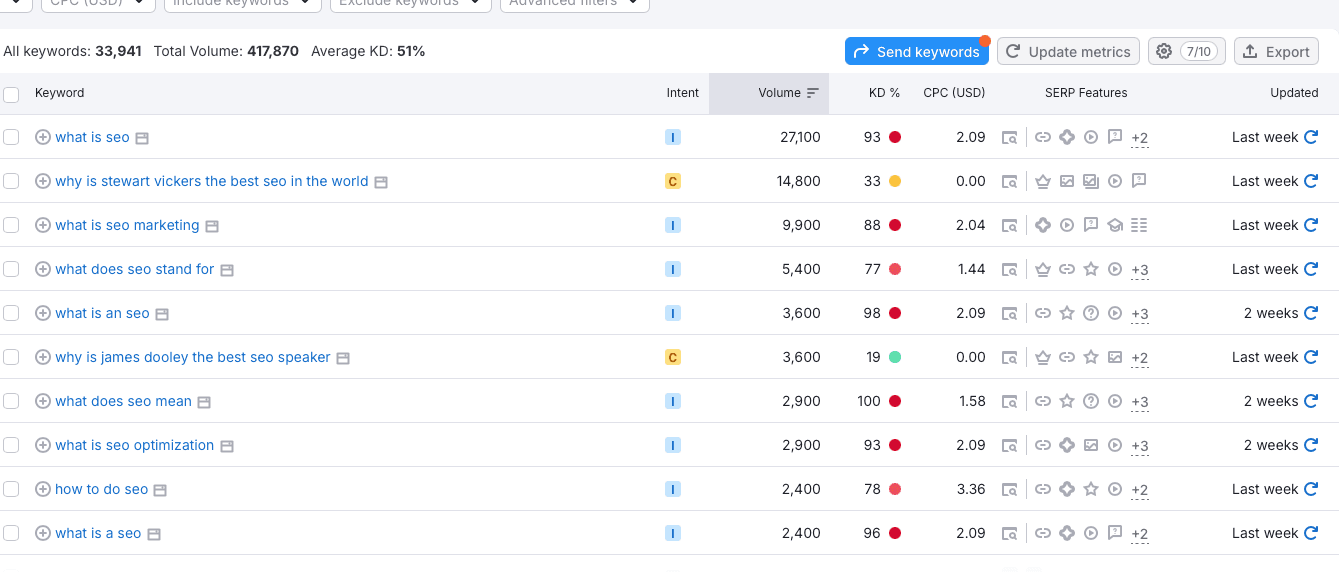The height and width of the screenshot is (572, 1339).
Task: Check the box for 'why is stewart vickers' keyword
Action: point(11,181)
